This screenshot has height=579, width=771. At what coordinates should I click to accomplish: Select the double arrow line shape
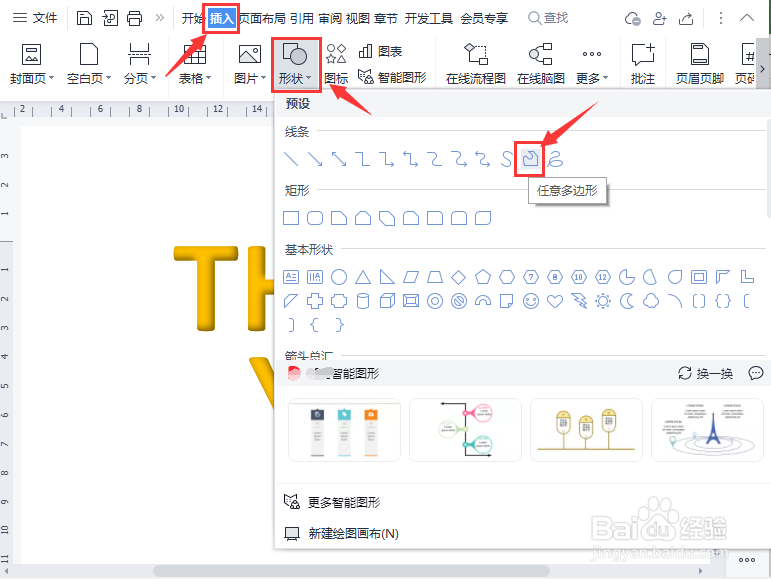click(339, 159)
